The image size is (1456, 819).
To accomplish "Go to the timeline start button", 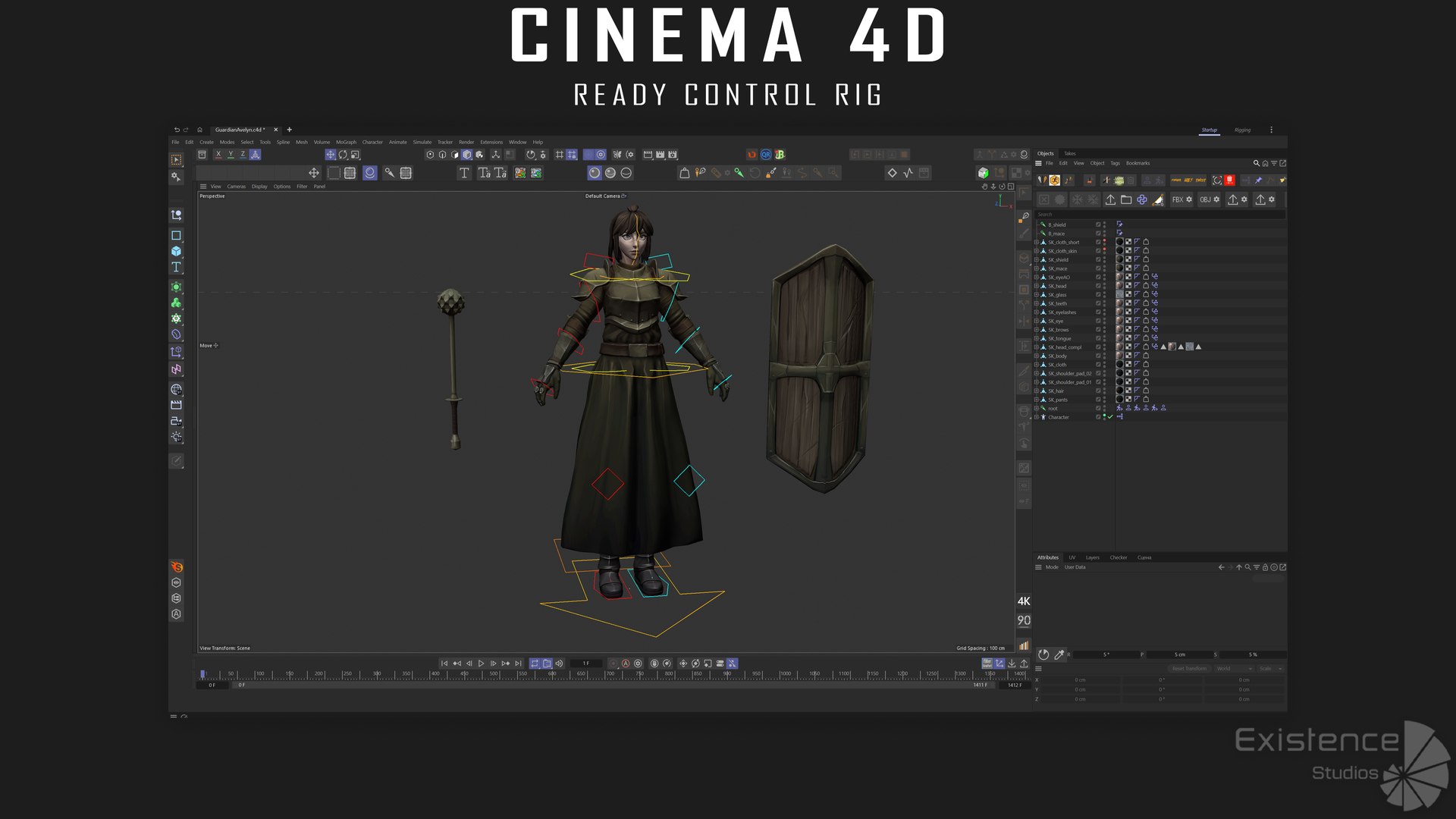I will [x=444, y=664].
